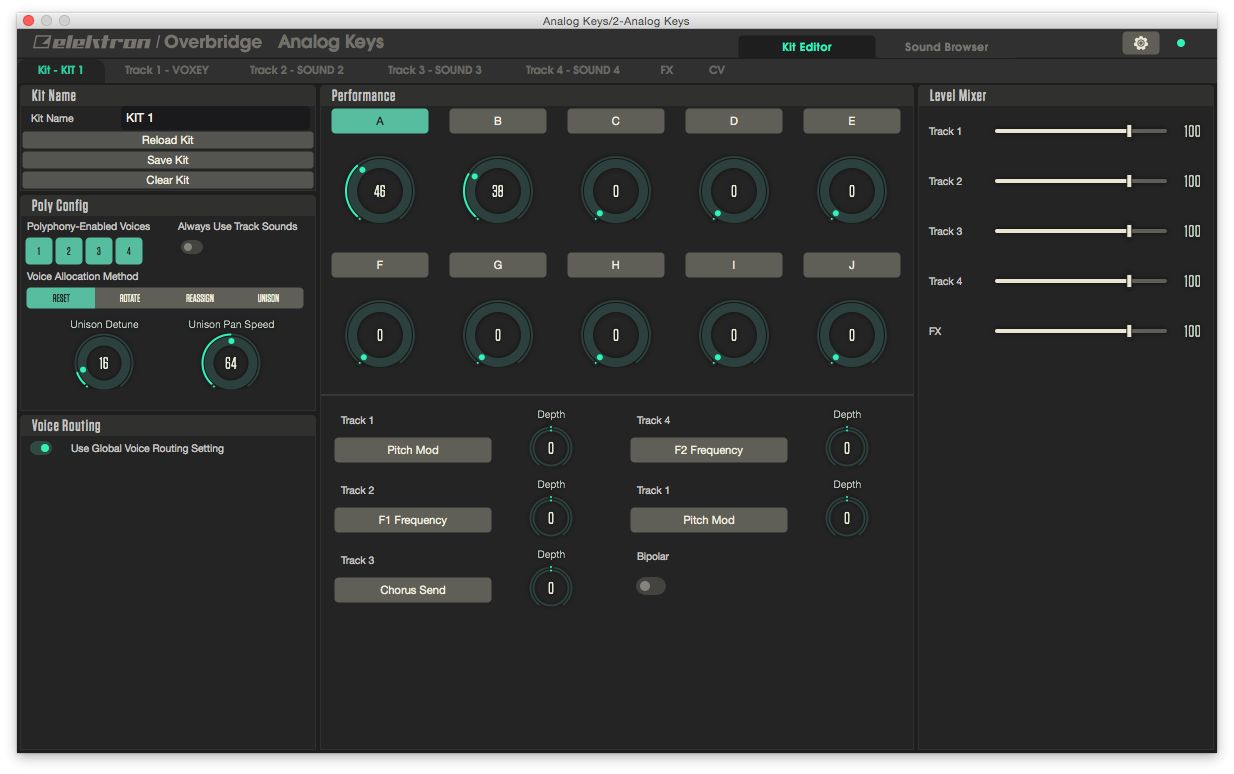This screenshot has height=774, width=1234.
Task: Click Performance knob F
Action: [380, 335]
